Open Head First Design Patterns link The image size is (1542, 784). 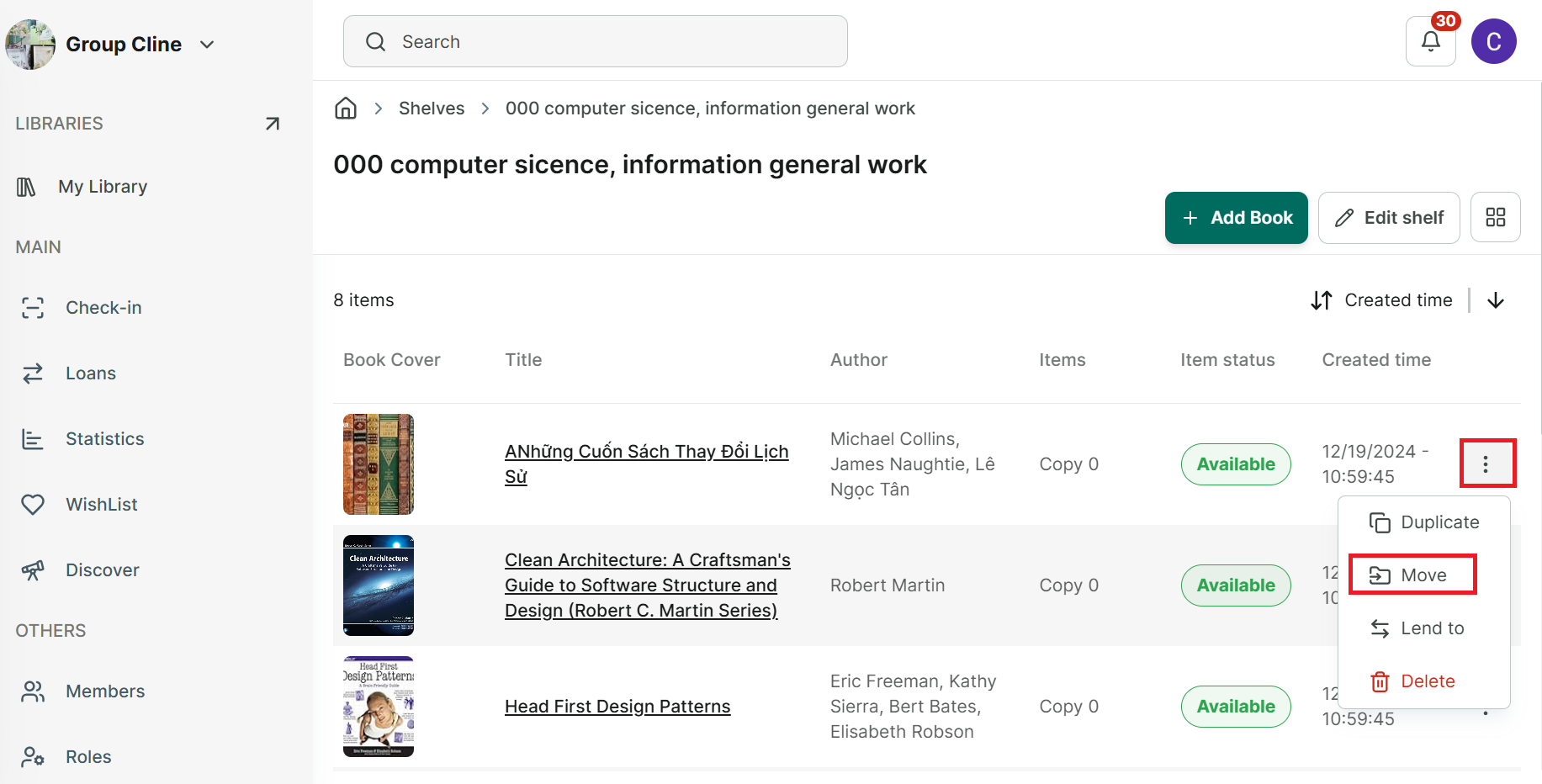coord(617,707)
